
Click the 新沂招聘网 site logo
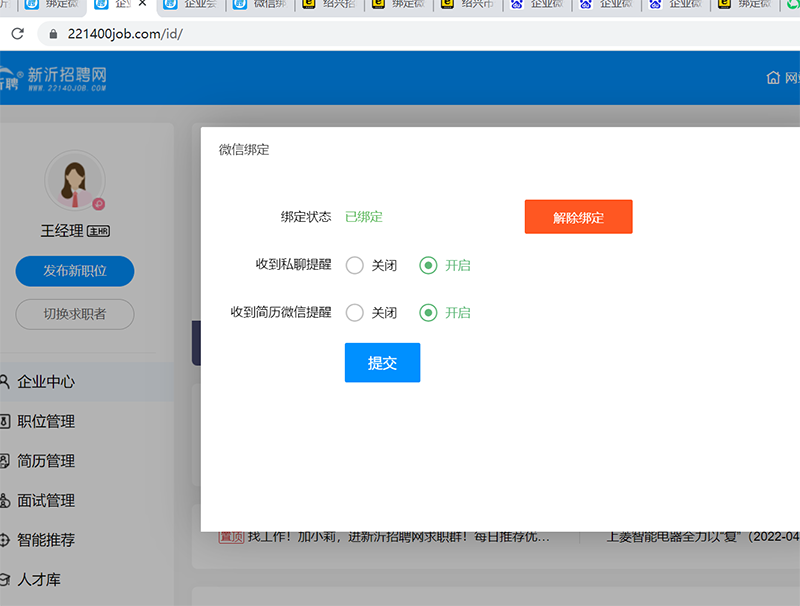[x=55, y=78]
